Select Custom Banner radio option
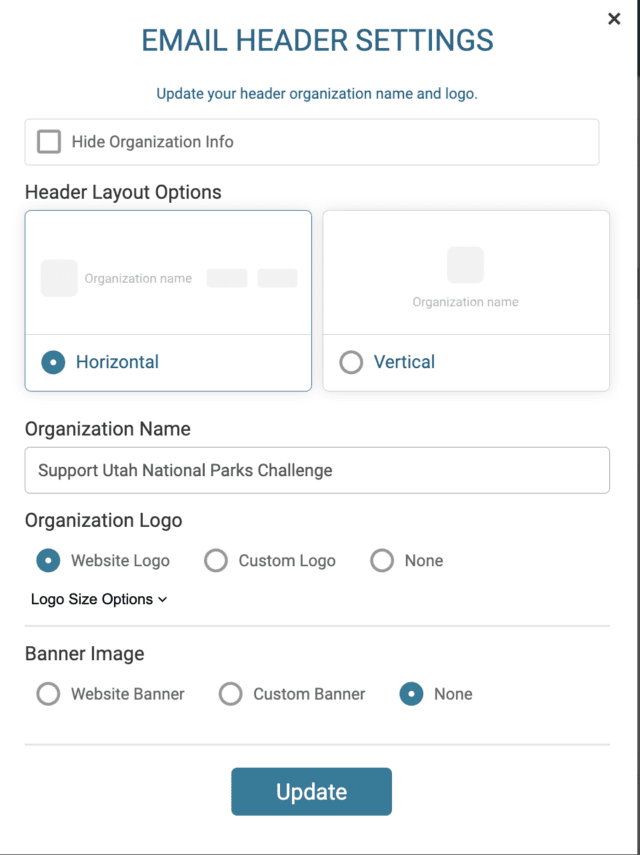 coord(231,694)
